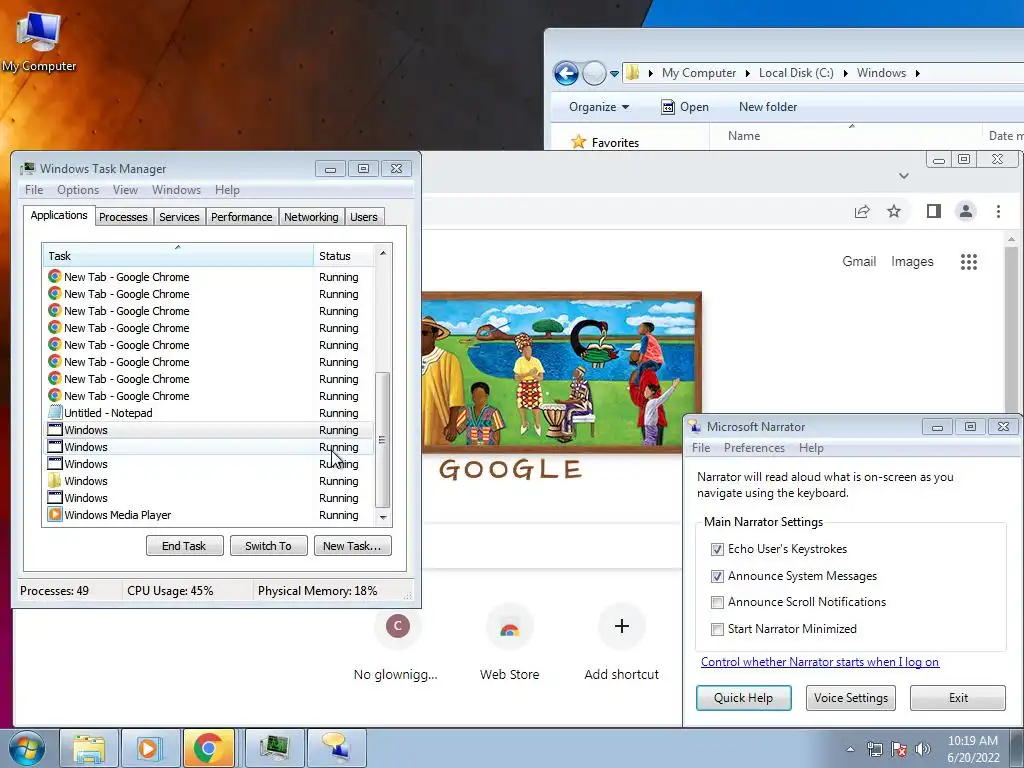Click the Chrome tab search chevron

(904, 176)
